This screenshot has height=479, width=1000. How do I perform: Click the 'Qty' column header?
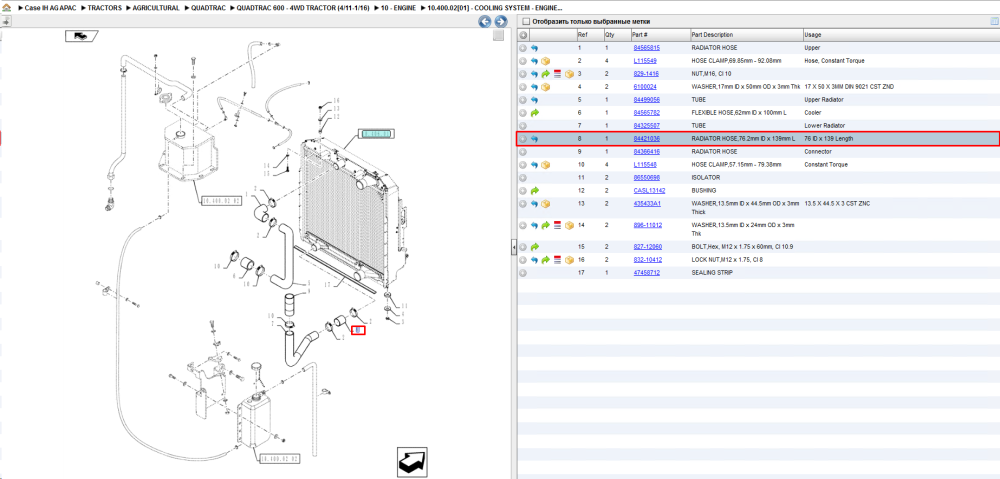tap(616, 35)
